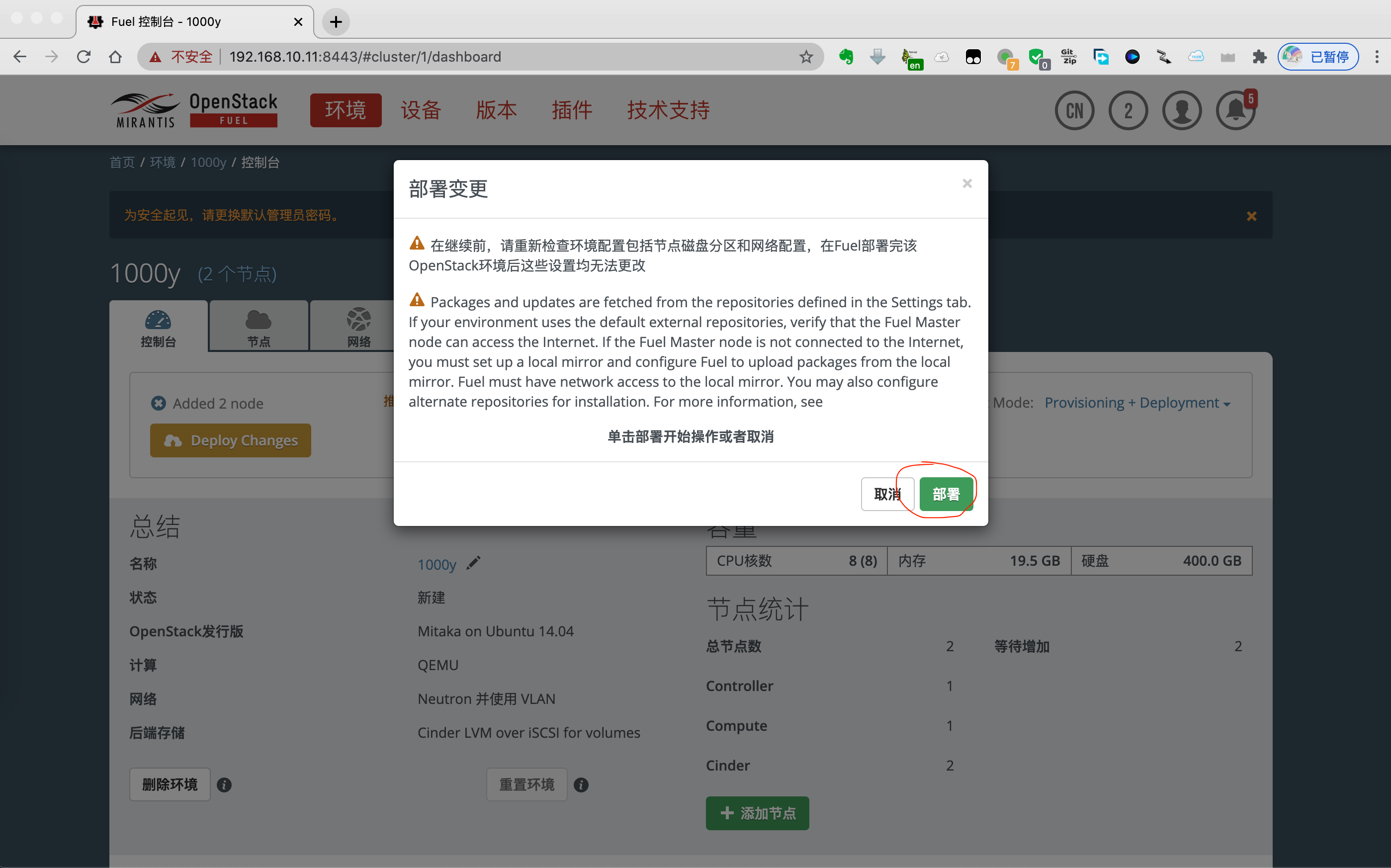Click the browser forward arrow

point(52,56)
